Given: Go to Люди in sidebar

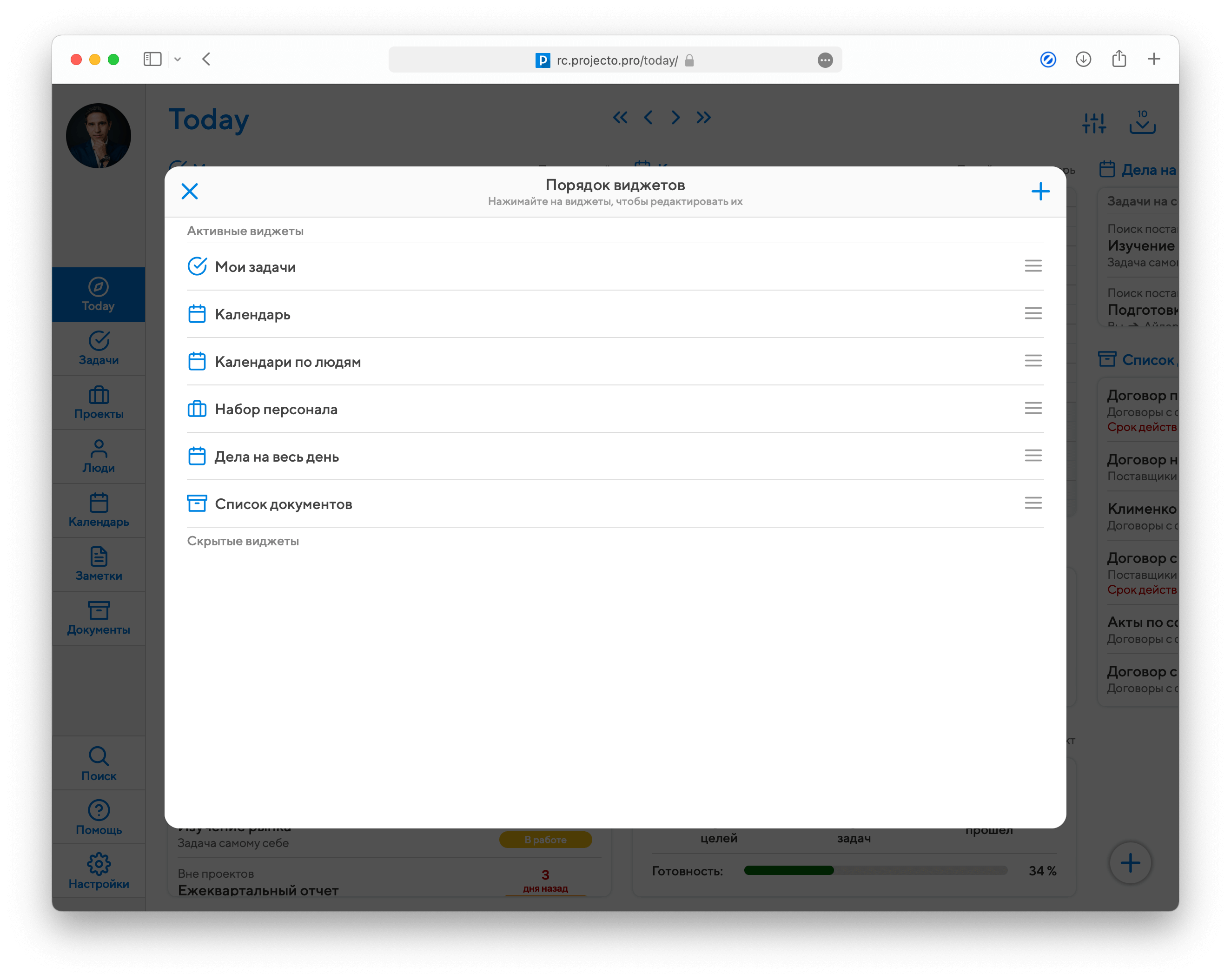Looking at the screenshot, I should tap(99, 457).
